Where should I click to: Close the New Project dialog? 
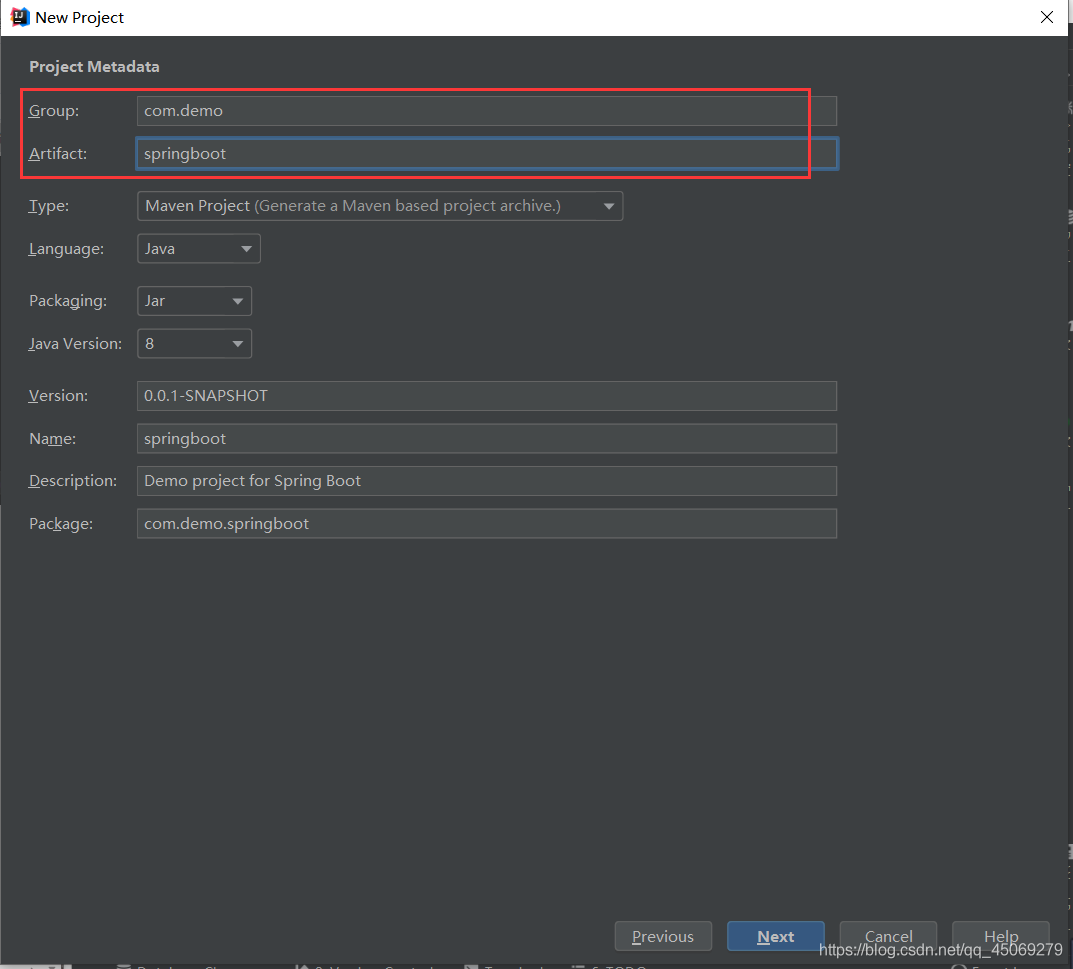tap(1046, 17)
